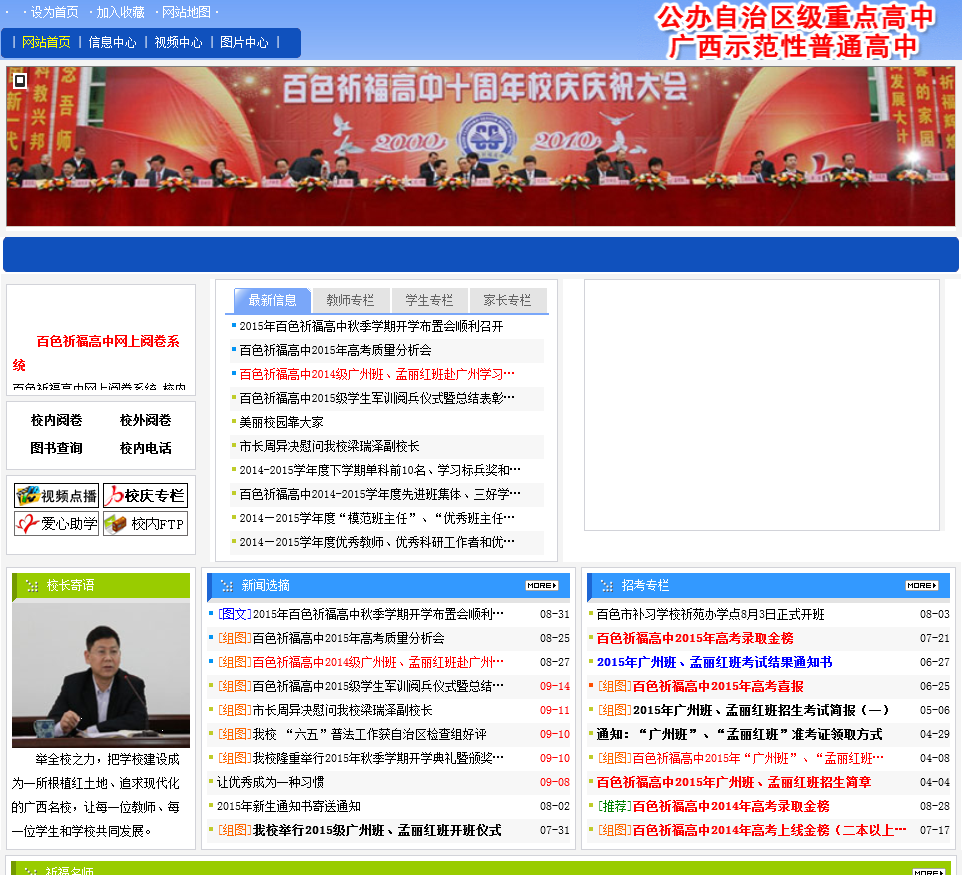Open 2014-2015学年度下学期单科前10名 article
The height and width of the screenshot is (875, 962).
[x=380, y=470]
